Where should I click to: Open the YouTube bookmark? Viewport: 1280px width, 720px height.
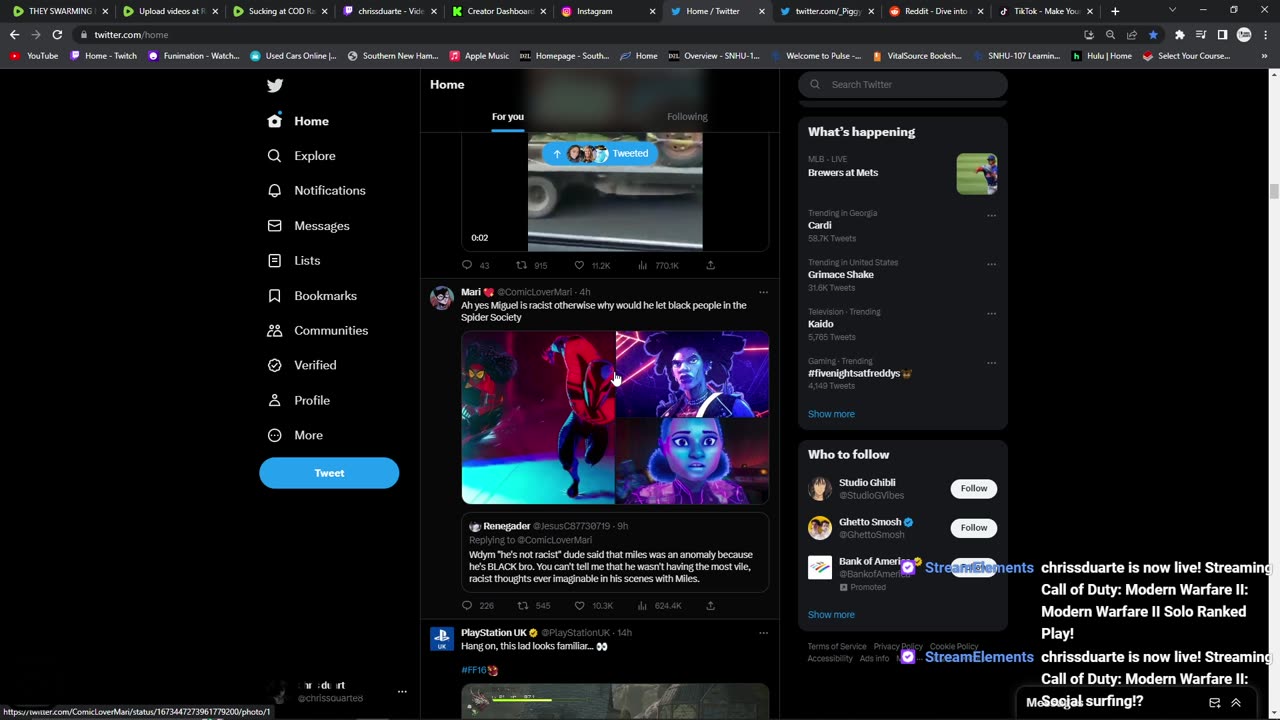(34, 56)
